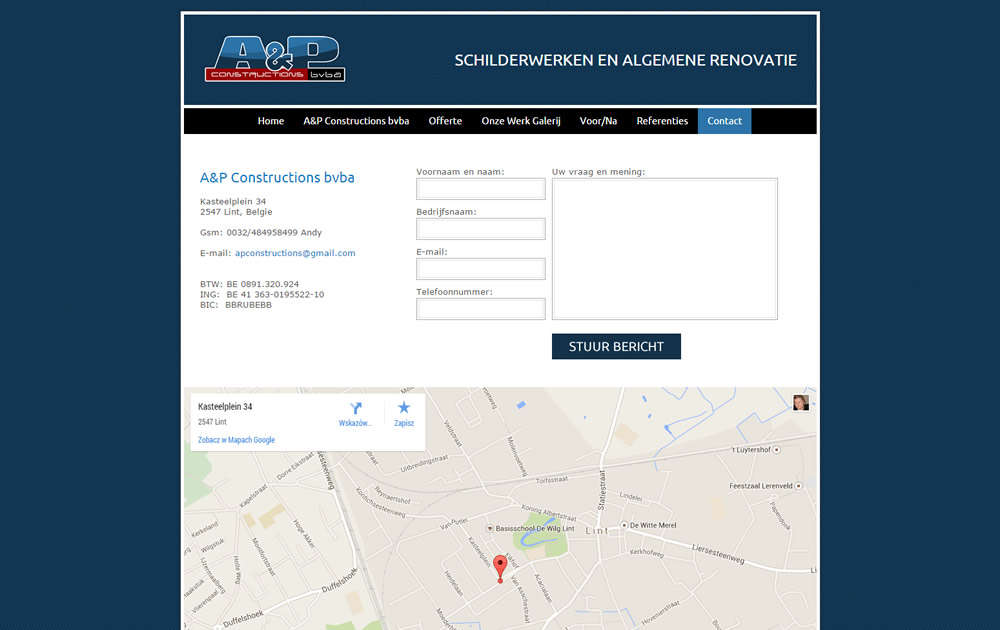The width and height of the screenshot is (1000, 630).
Task: Click the 't Luytershof map marker
Action: [x=777, y=450]
